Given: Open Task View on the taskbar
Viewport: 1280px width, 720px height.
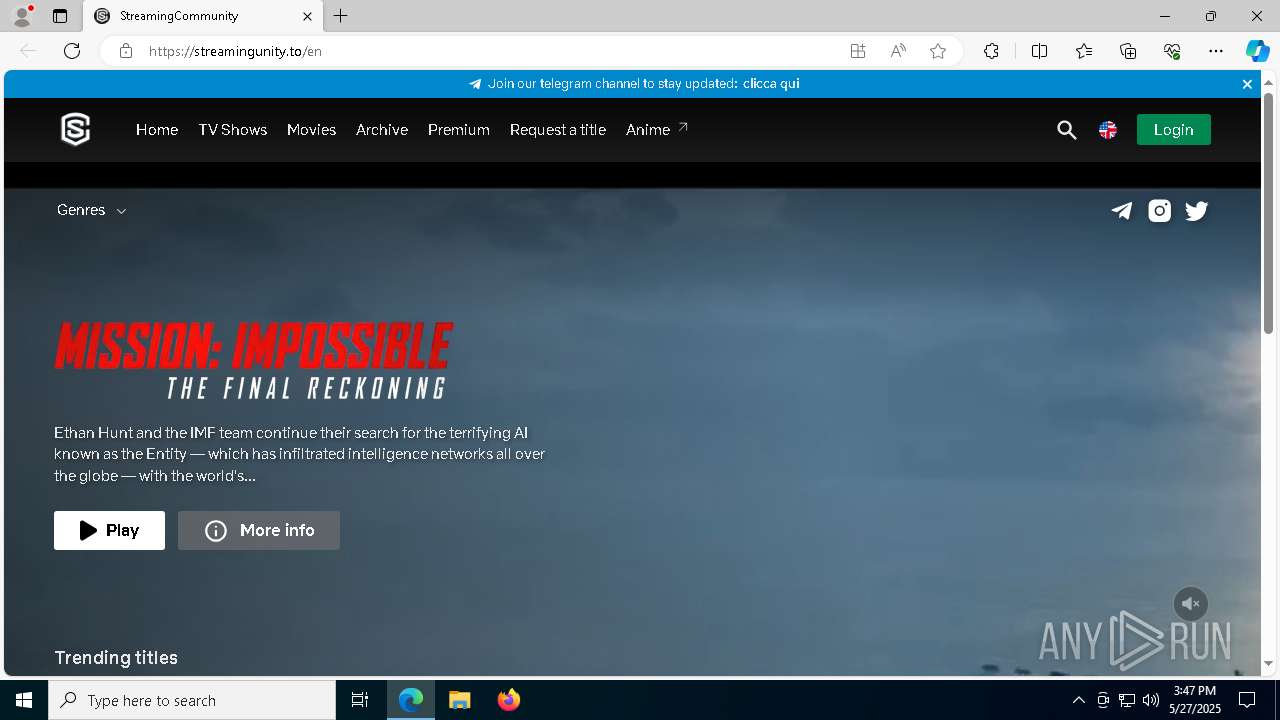Looking at the screenshot, I should 360,700.
